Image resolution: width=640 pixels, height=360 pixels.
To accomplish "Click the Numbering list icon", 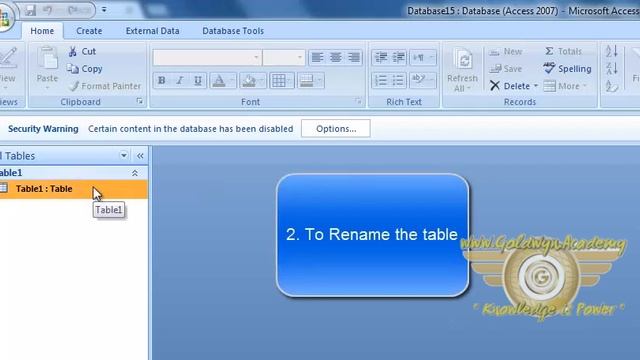I will pyautogui.click(x=381, y=80).
